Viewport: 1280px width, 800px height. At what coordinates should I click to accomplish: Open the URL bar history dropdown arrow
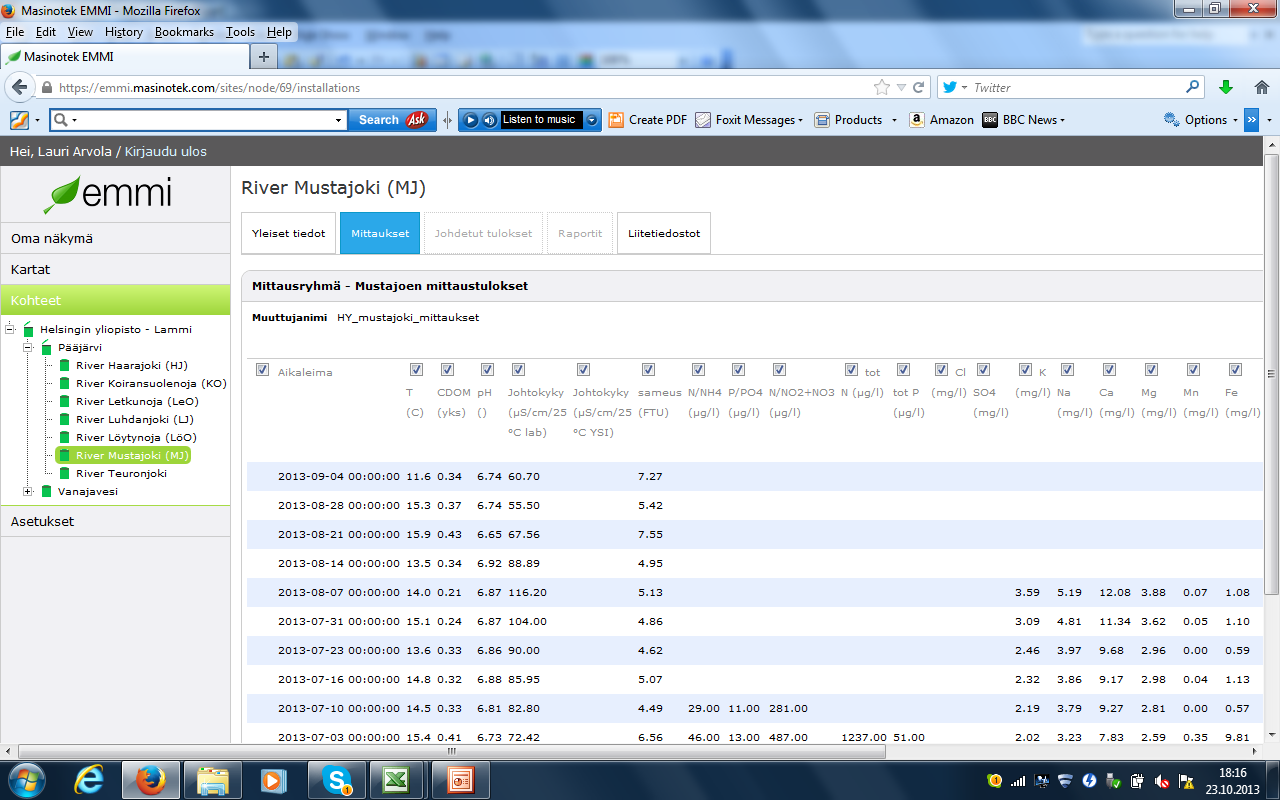click(x=901, y=87)
